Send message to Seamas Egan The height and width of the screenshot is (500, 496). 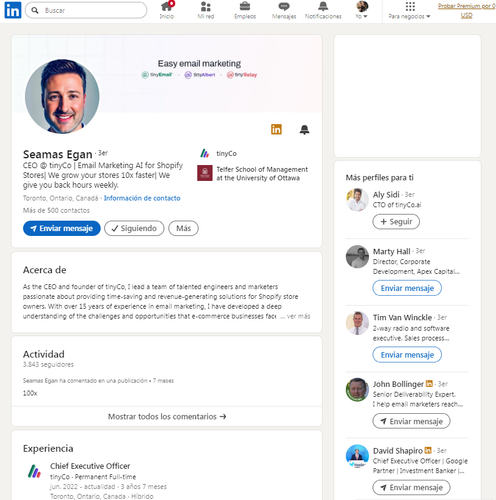tap(62, 228)
